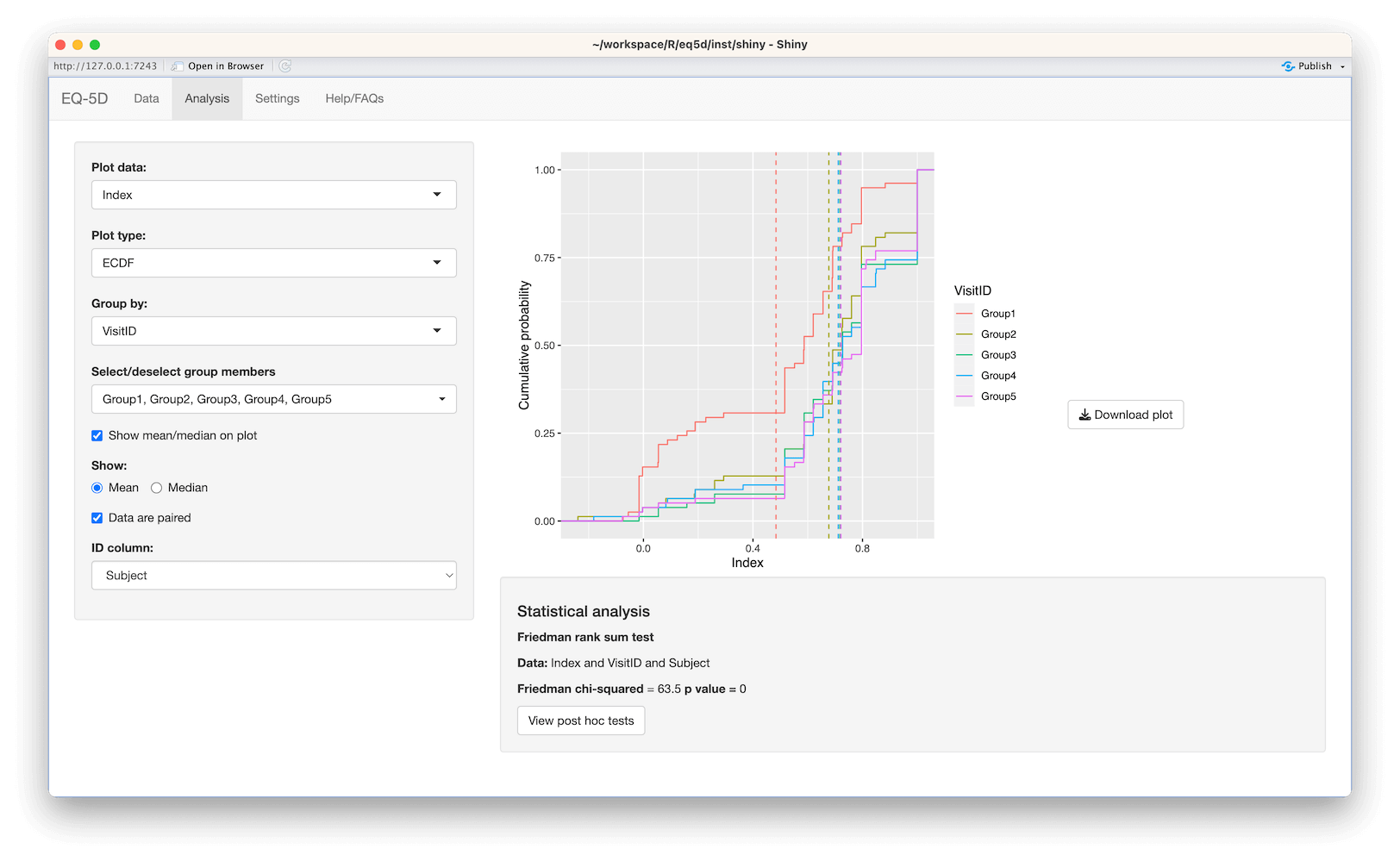Click the Group1 legend color swatch
The height and width of the screenshot is (861, 1400).
tap(963, 313)
